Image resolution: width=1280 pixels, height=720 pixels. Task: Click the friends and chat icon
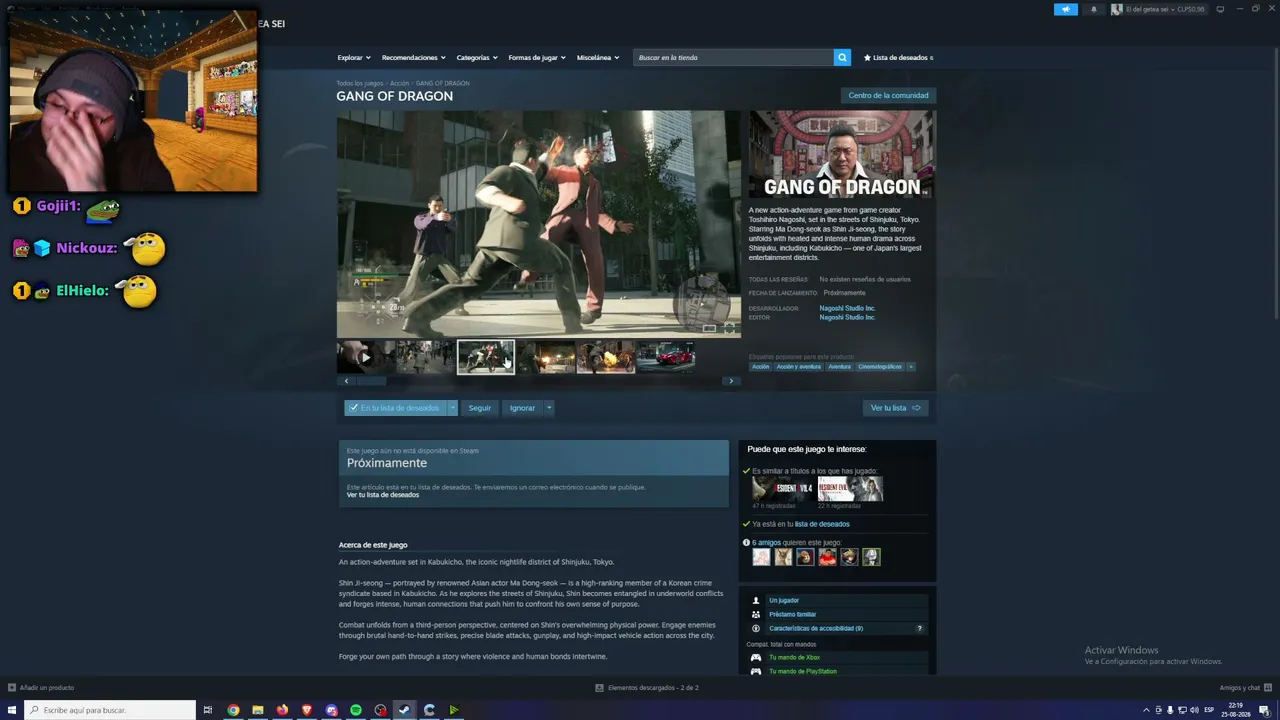coord(1269,688)
